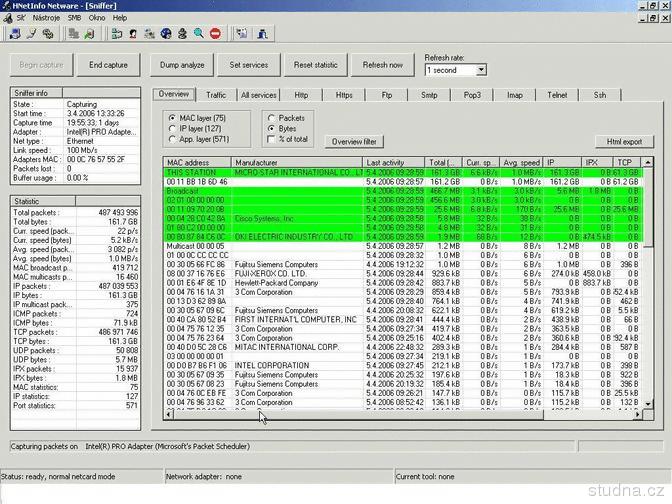Switch to the Traffic tab

coord(216,95)
